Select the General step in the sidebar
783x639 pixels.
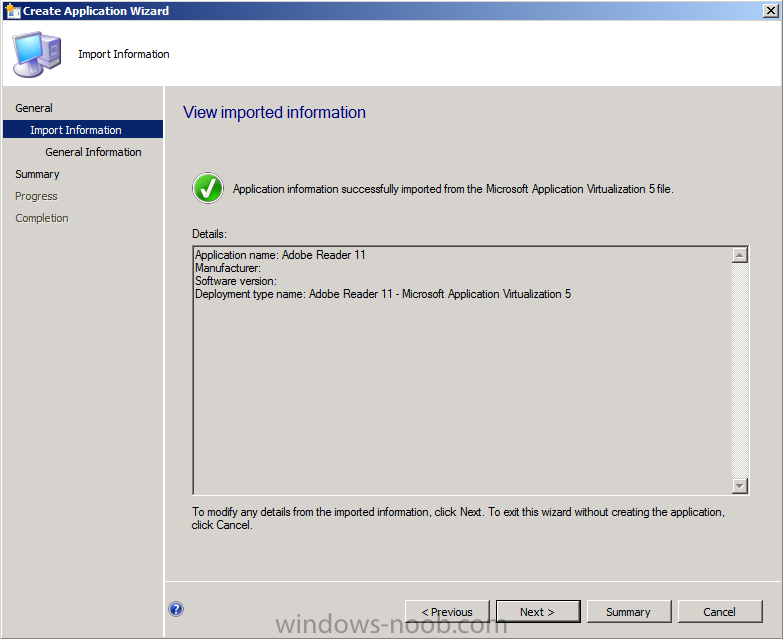34,108
